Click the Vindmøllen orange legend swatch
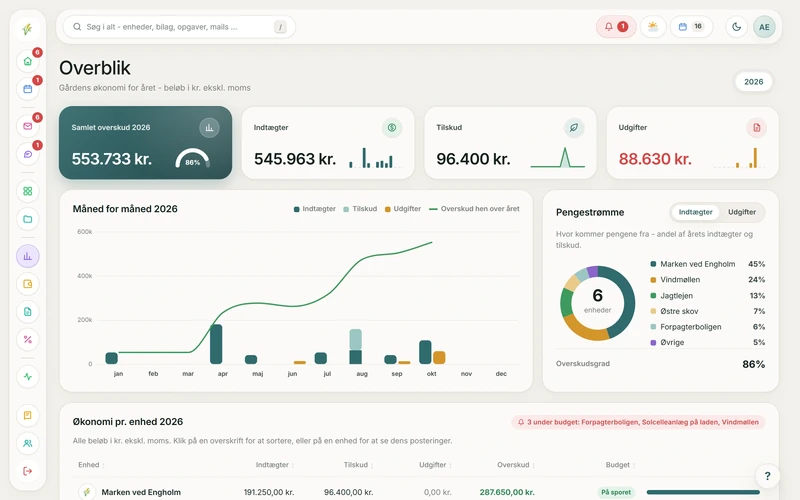 coord(653,280)
